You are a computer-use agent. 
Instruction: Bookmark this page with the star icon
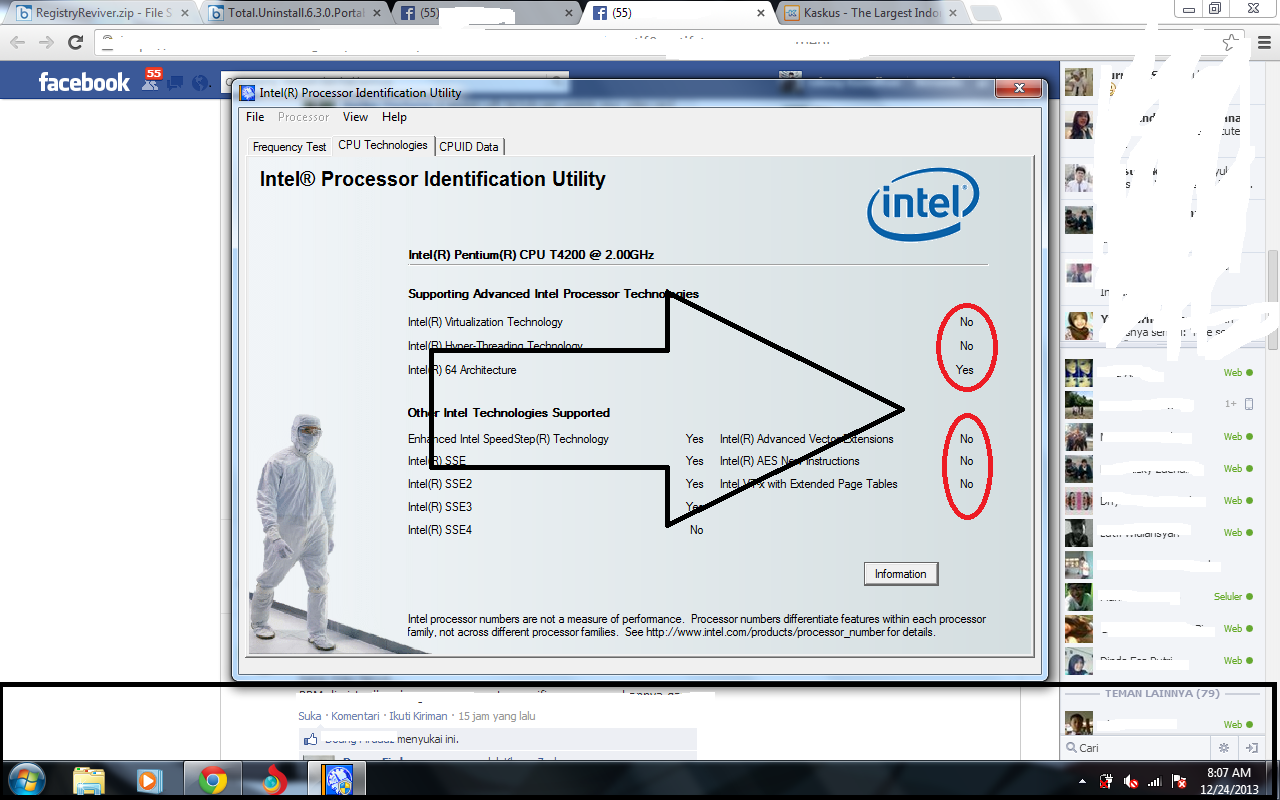click(x=1231, y=42)
